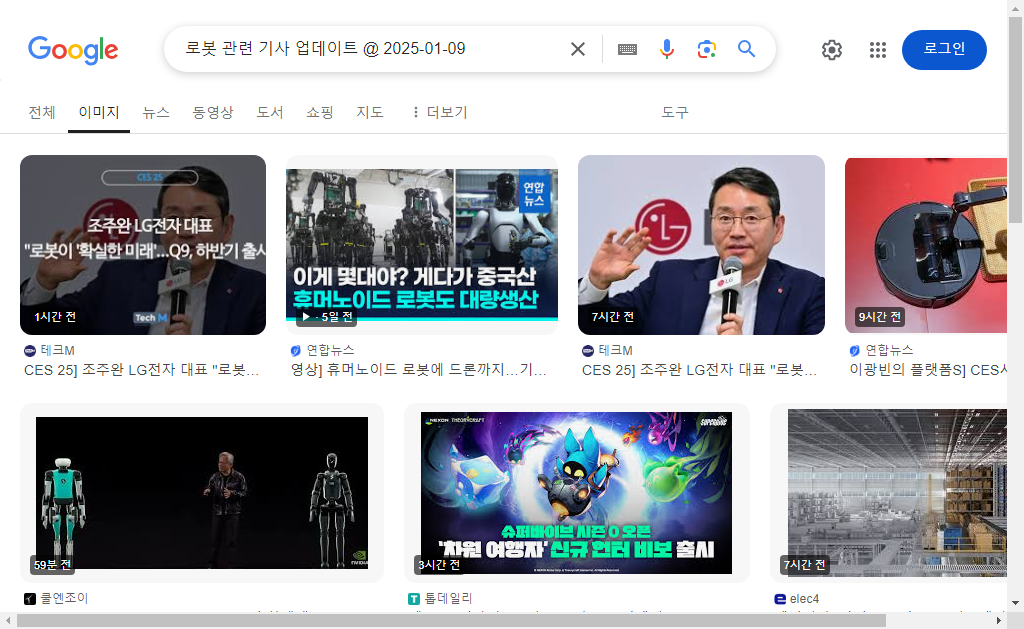Screen dimensions: 1024x629
Task: Click the horizontal scrollbar thumb
Action: [x=451, y=621]
